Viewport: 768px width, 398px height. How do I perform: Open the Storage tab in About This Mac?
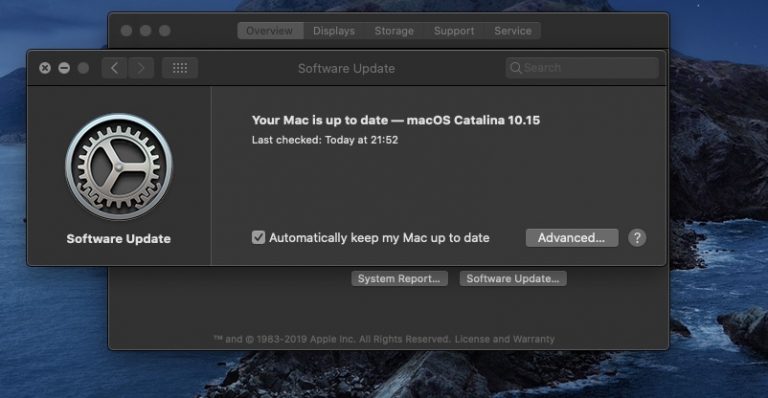394,31
